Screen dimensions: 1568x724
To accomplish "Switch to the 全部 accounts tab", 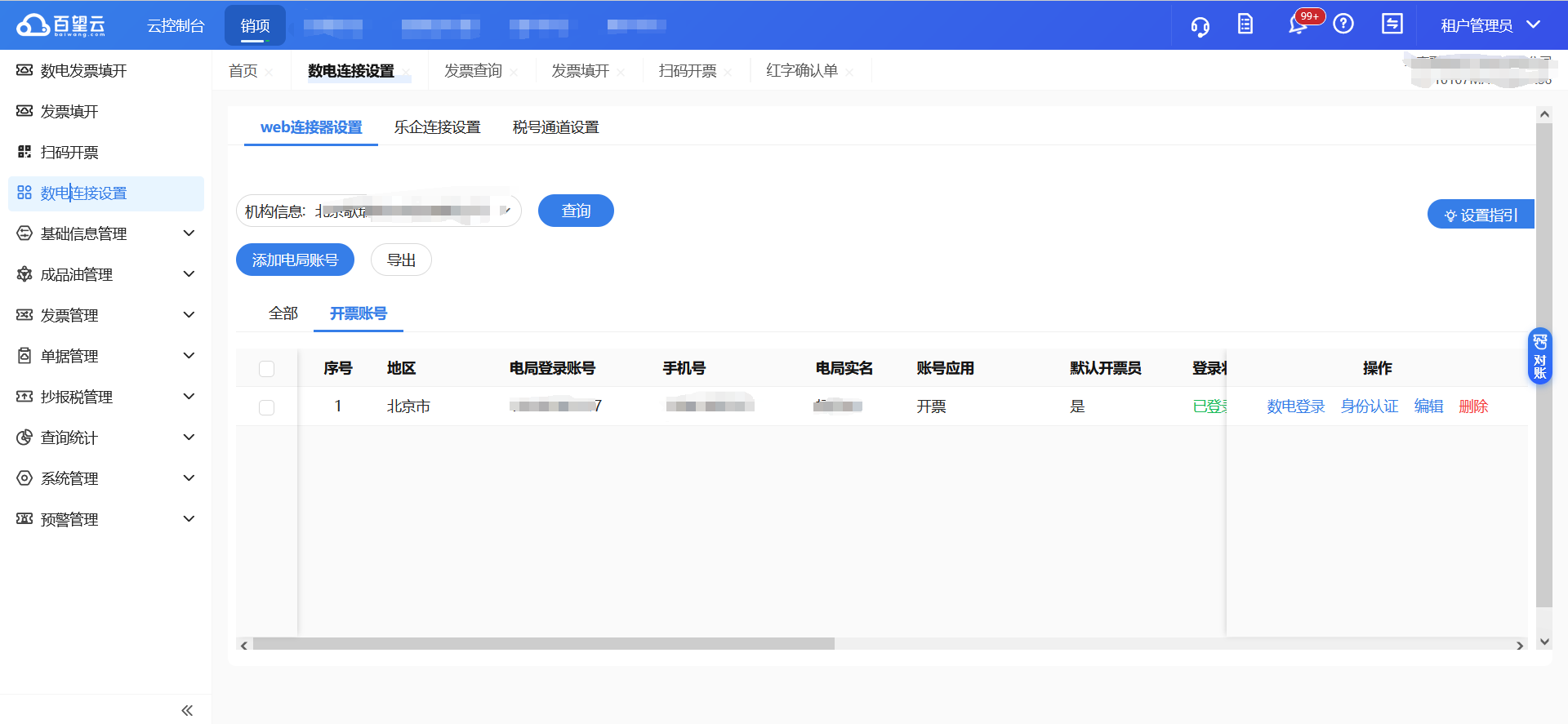I will pos(283,313).
